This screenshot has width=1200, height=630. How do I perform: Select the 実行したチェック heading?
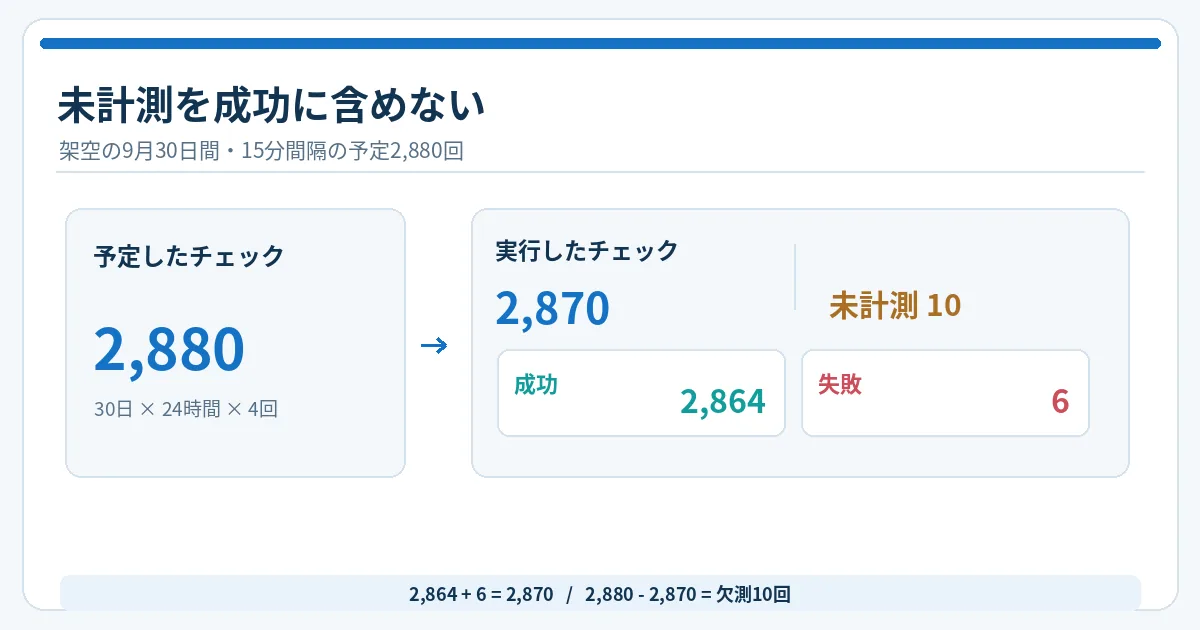[x=587, y=251]
